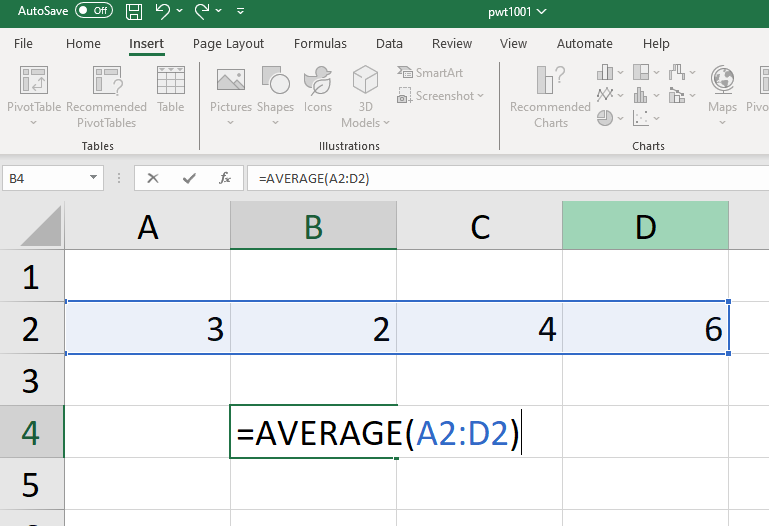Screen dimensions: 769x526
Task: Expand the Name Box dropdown arrow
Action: coord(94,178)
